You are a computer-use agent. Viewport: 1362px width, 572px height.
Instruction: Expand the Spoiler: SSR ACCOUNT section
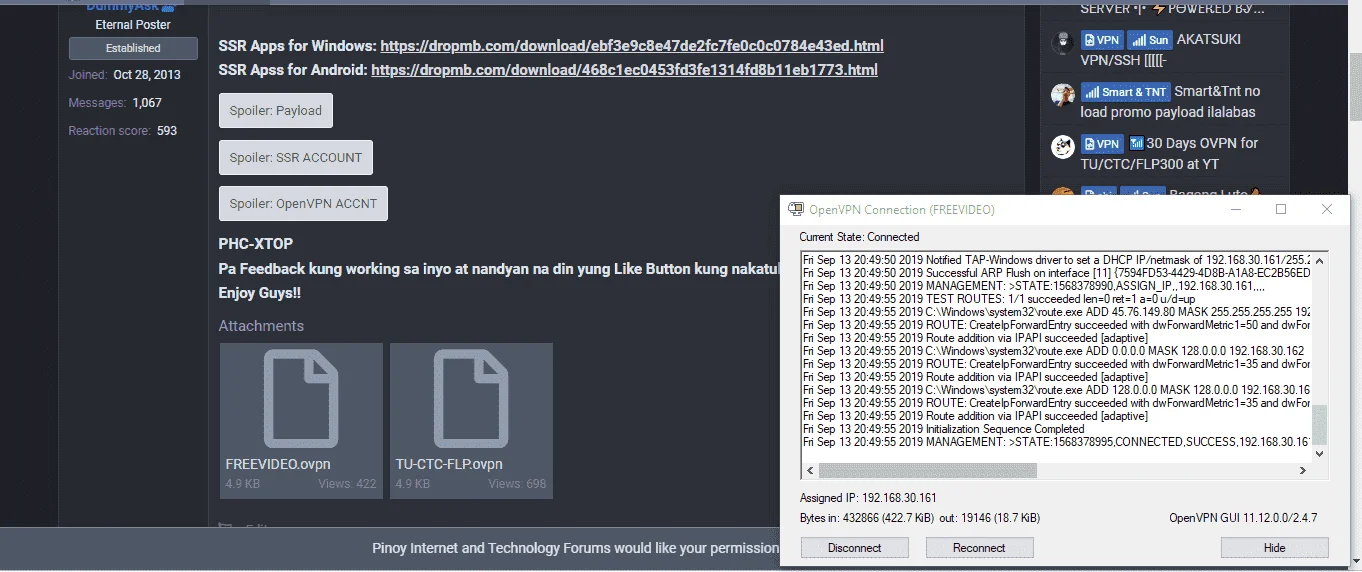tap(296, 157)
